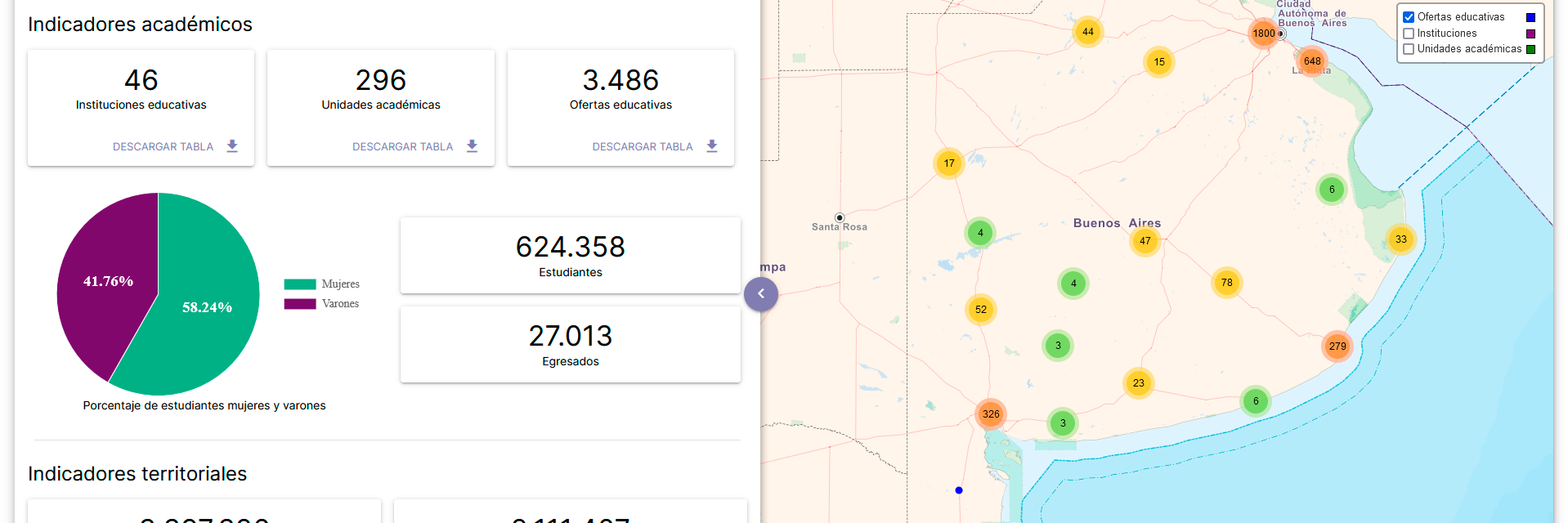Click the Egresados total card
1568x523 pixels.
[x=570, y=344]
